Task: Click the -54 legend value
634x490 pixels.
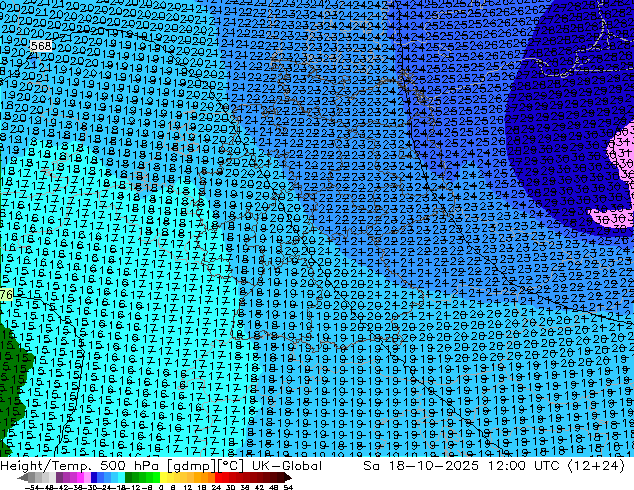Action: (32, 488)
